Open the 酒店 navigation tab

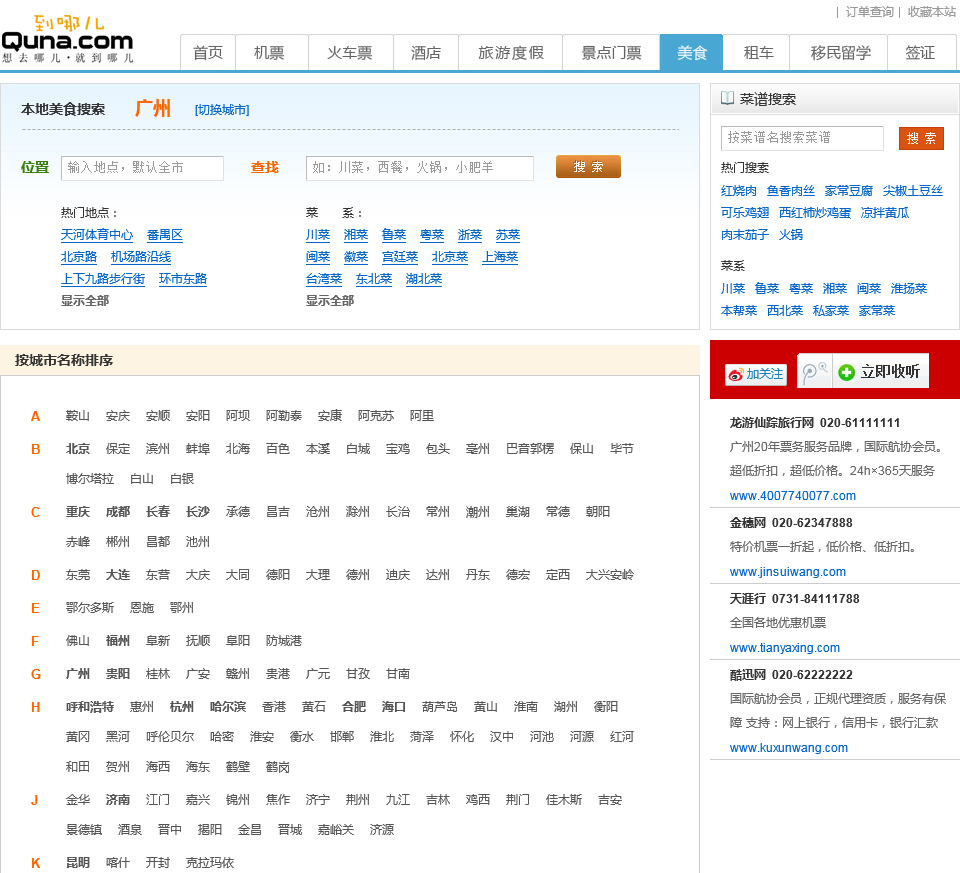pyautogui.click(x=426, y=53)
